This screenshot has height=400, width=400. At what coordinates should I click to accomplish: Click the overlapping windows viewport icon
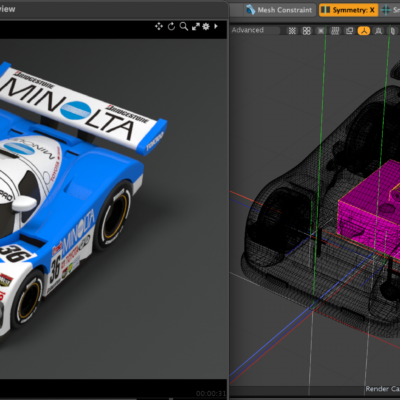(349, 31)
